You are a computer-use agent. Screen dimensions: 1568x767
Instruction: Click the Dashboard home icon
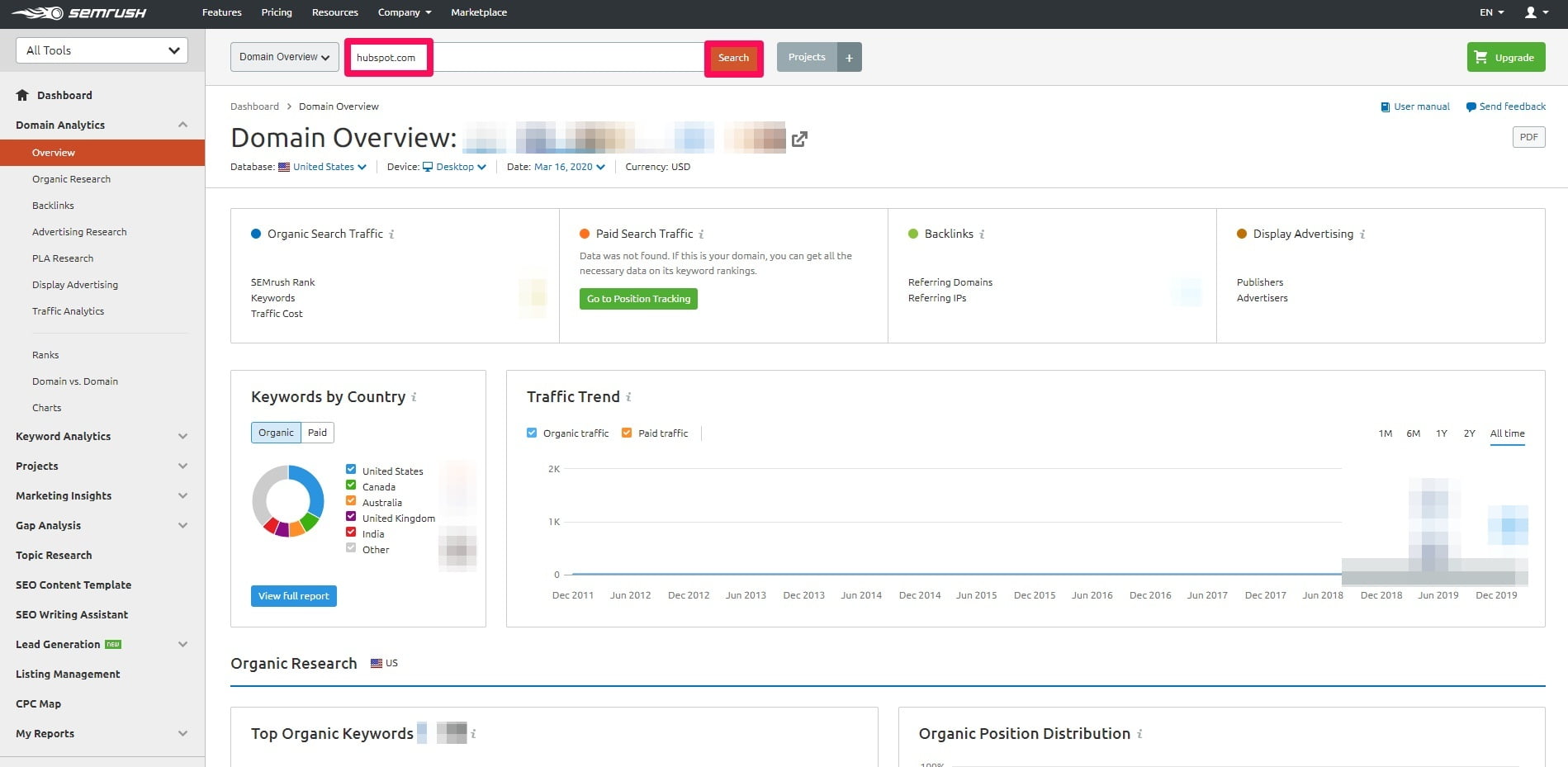click(22, 95)
